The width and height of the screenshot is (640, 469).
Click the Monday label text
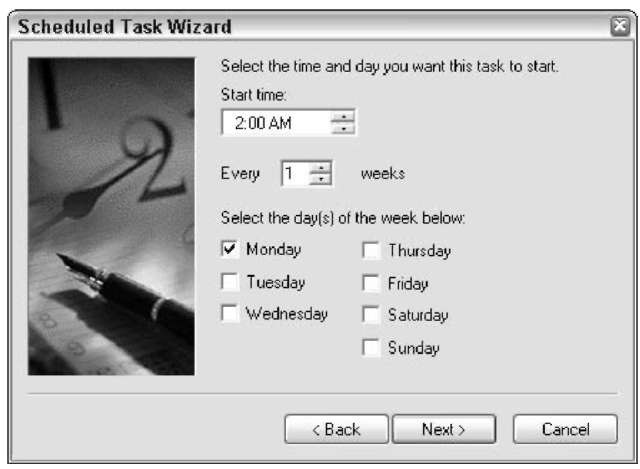(273, 249)
